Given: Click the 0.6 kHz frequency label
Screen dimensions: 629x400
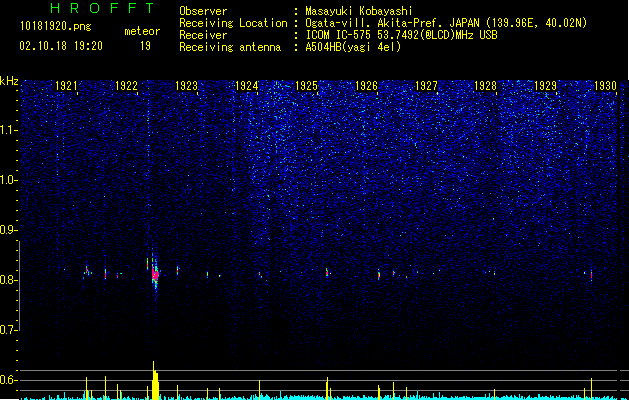Looking at the screenshot, I should [9, 380].
